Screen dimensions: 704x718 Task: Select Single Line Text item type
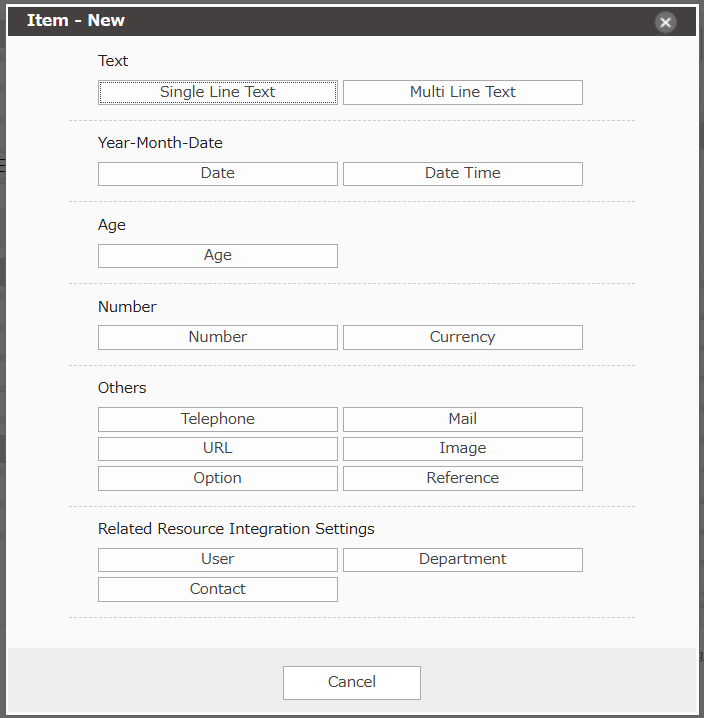pyautogui.click(x=217, y=92)
